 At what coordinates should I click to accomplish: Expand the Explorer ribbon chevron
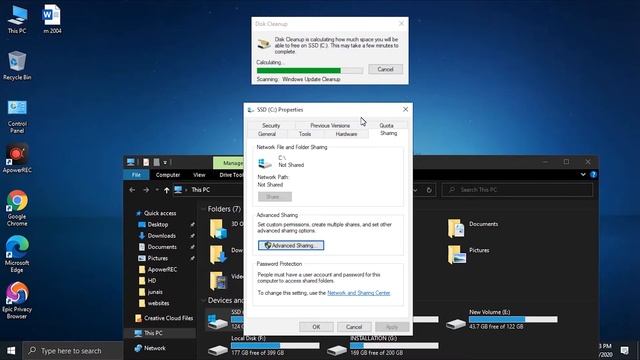pos(583,175)
